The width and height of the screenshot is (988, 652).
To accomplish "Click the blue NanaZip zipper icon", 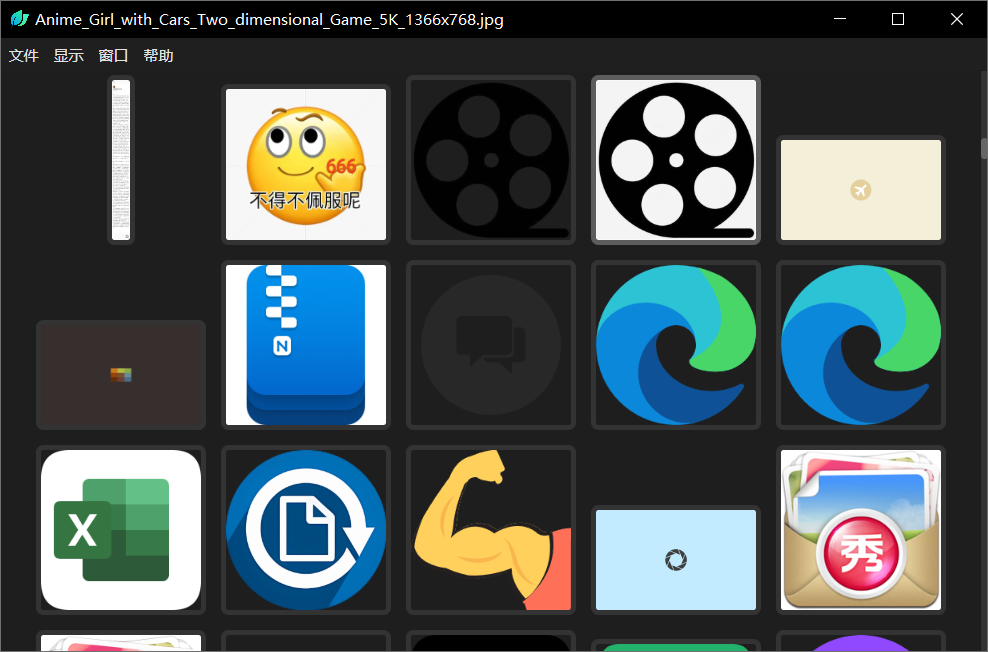I will pyautogui.click(x=305, y=344).
